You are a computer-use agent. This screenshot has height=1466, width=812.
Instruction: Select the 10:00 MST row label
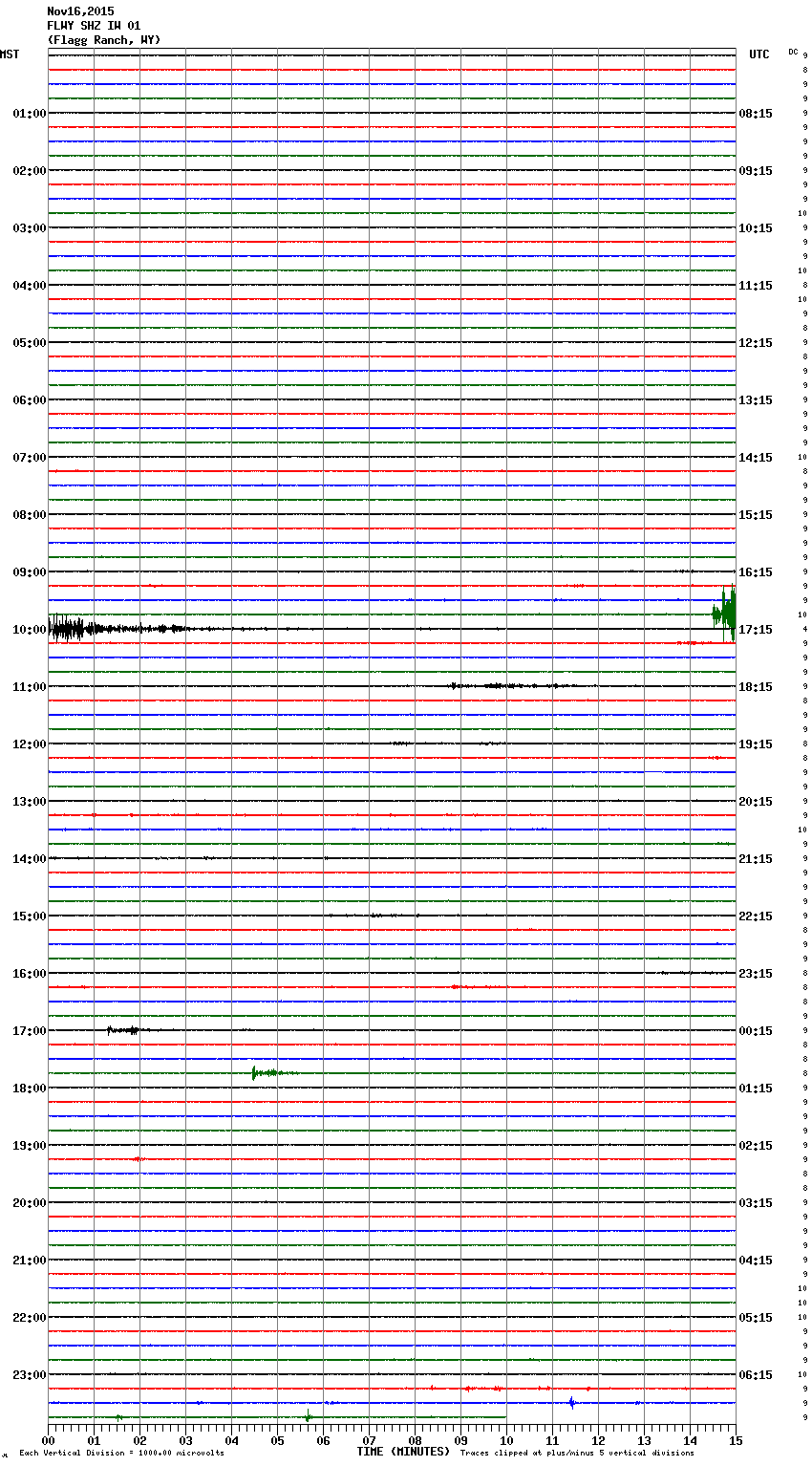click(x=29, y=630)
